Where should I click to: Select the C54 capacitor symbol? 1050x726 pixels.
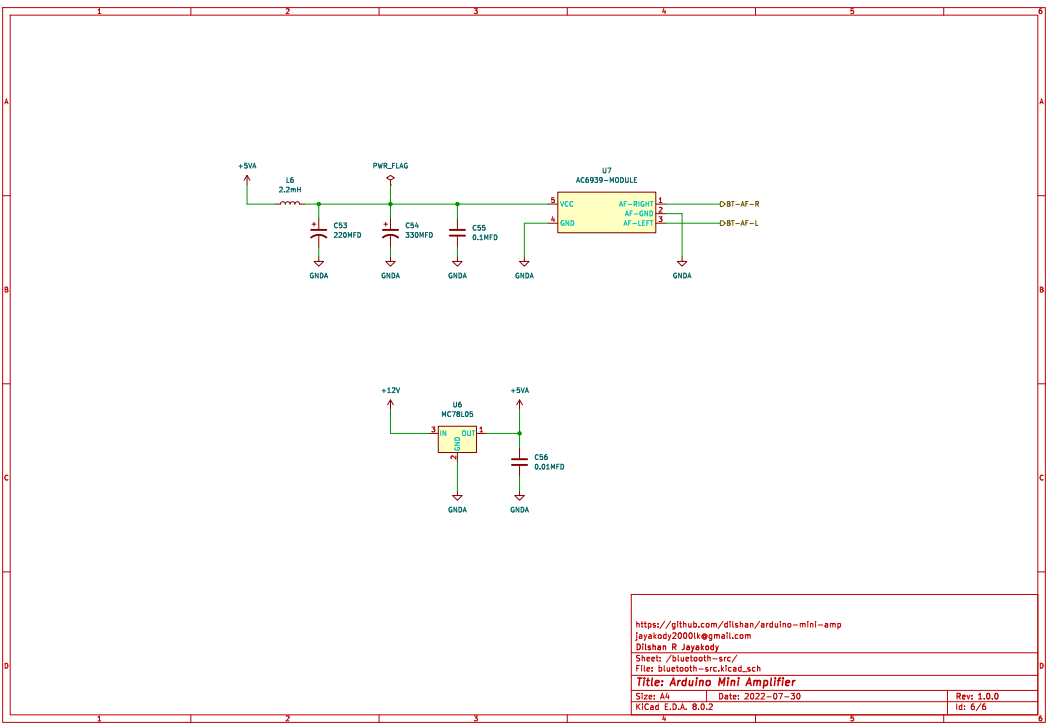[390, 233]
